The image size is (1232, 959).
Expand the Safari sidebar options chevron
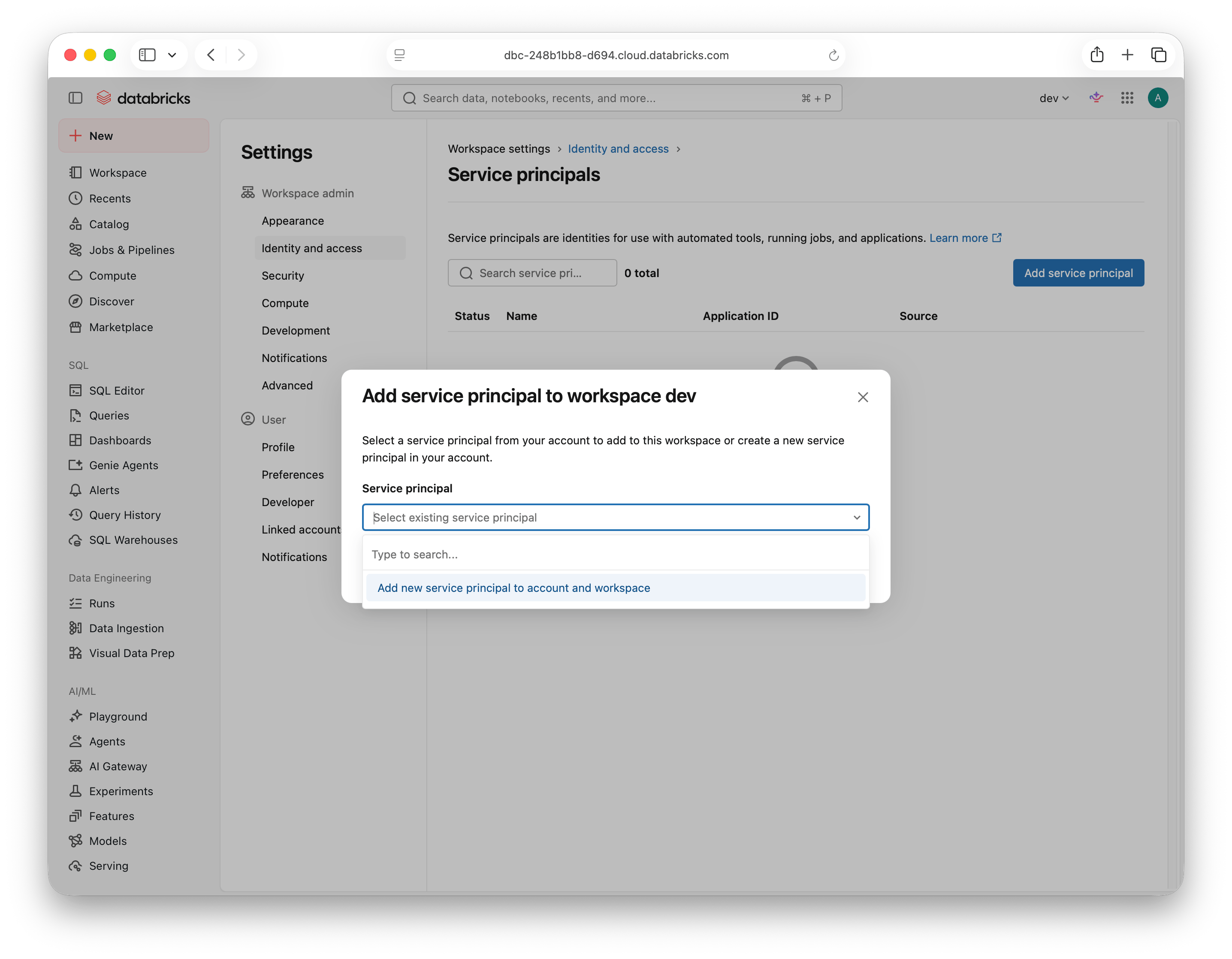coord(172,55)
